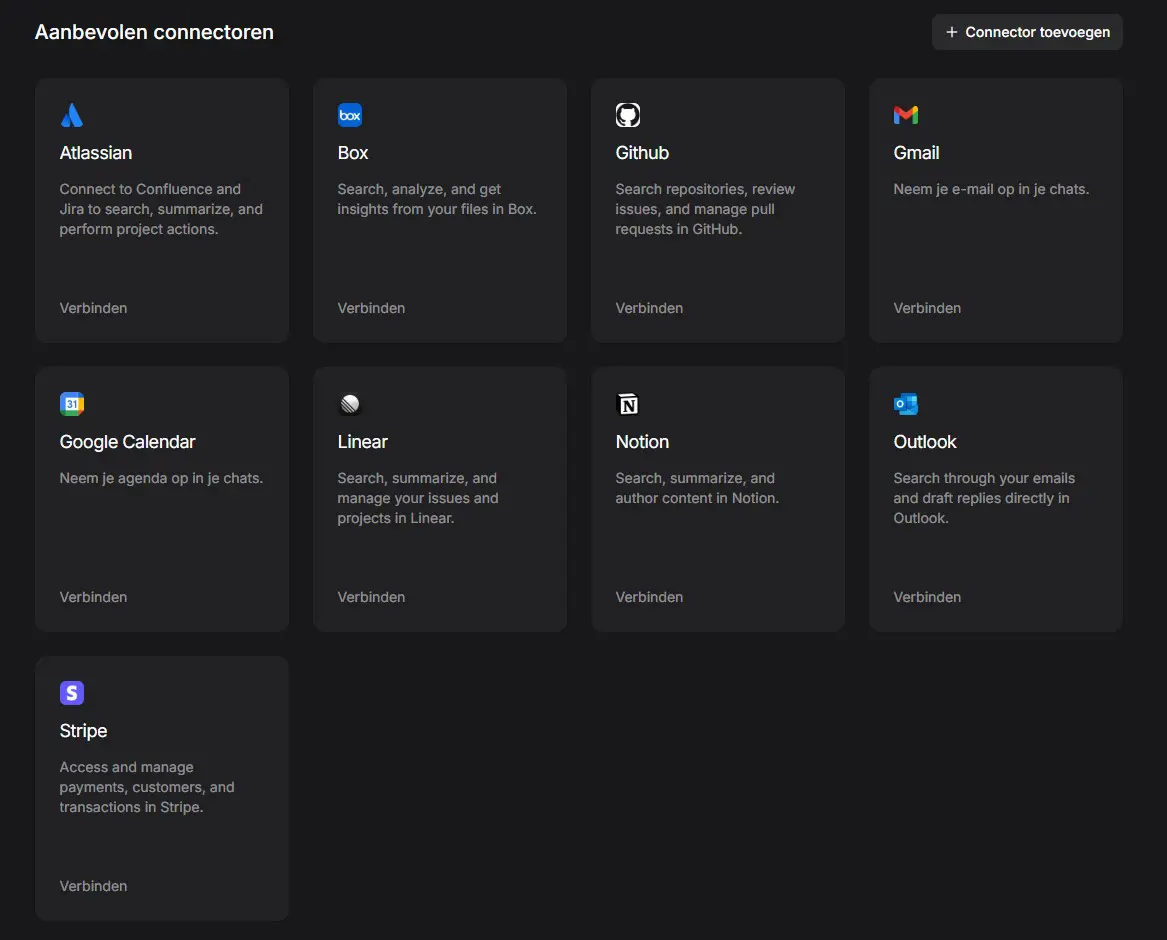
Task: Click 'Connect to Confluence and Jira' description
Action: click(x=161, y=209)
